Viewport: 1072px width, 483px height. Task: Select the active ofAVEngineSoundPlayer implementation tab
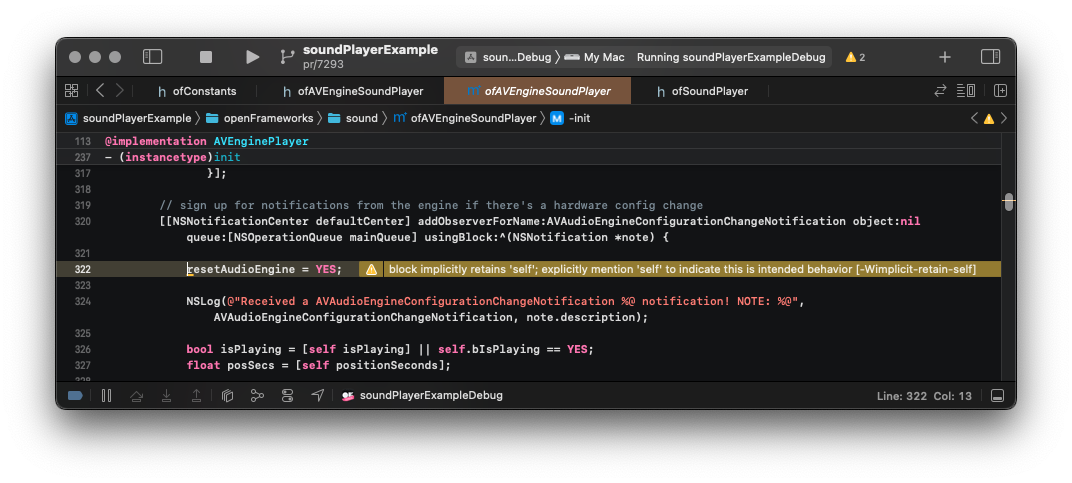pyautogui.click(x=537, y=91)
